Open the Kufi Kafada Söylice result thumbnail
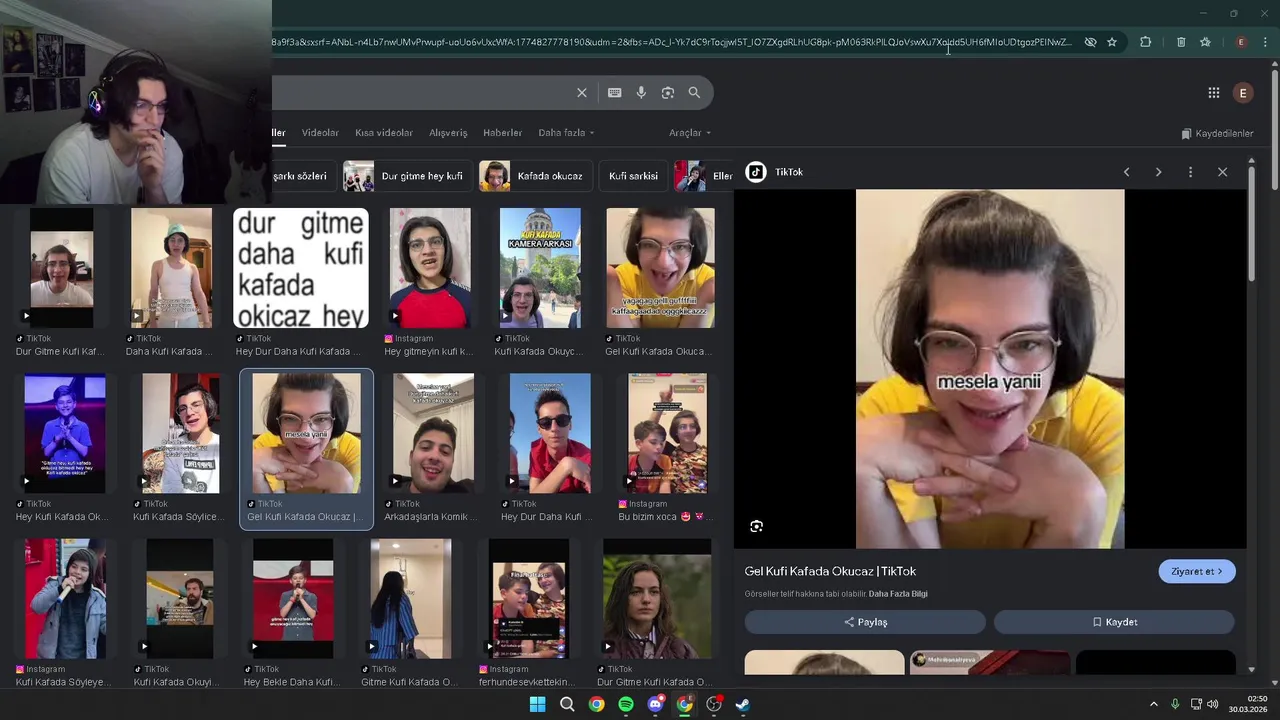The width and height of the screenshot is (1280, 720). (x=180, y=433)
